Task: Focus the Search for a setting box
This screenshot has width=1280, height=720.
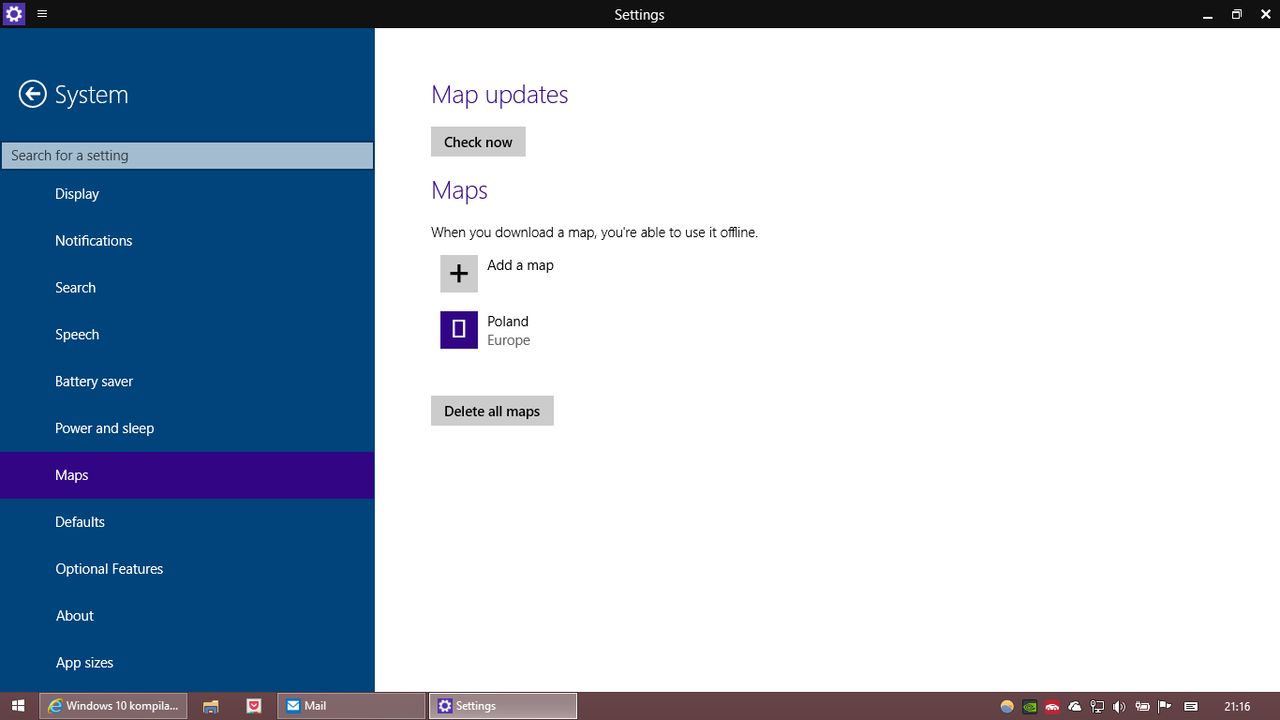Action: 187,155
